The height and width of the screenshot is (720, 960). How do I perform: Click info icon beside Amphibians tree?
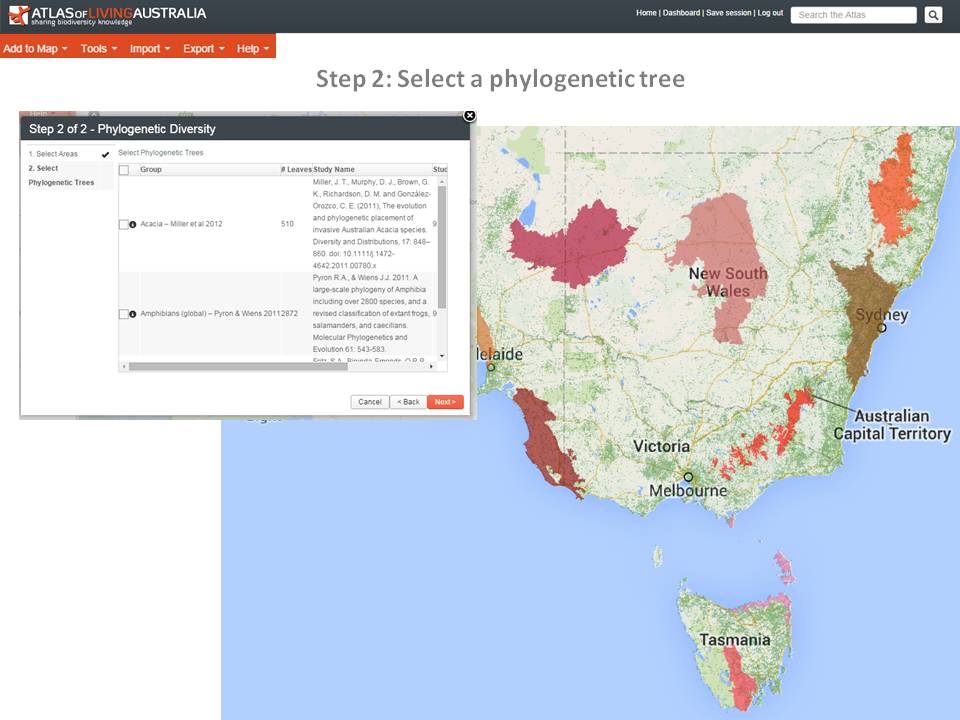pos(133,314)
